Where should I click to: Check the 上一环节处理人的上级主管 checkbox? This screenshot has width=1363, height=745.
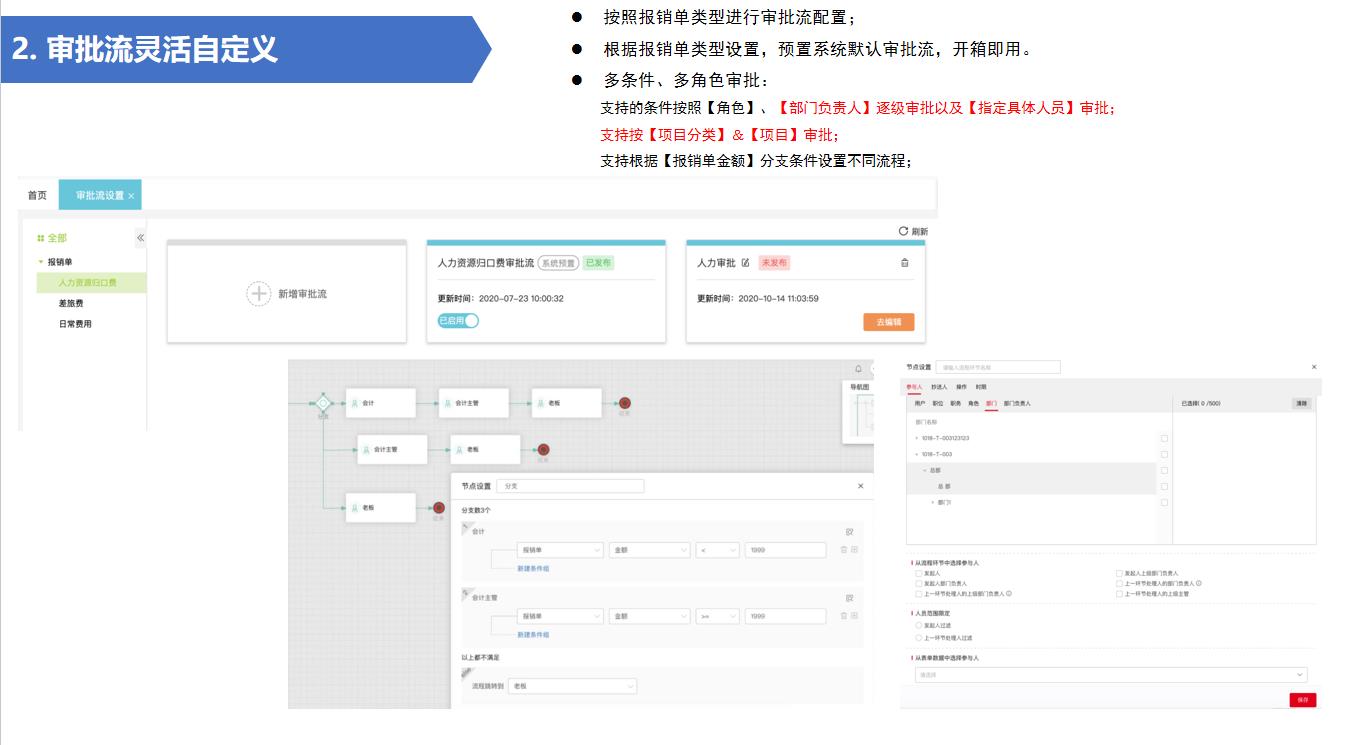(x=1119, y=593)
